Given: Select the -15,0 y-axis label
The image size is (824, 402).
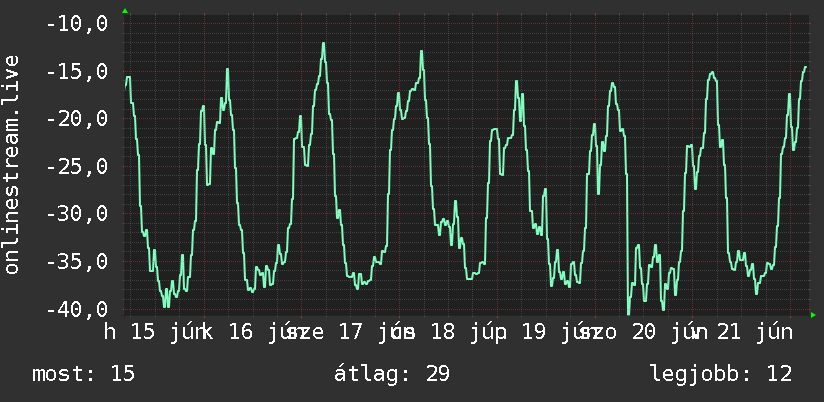Looking at the screenshot, I should (77, 71).
